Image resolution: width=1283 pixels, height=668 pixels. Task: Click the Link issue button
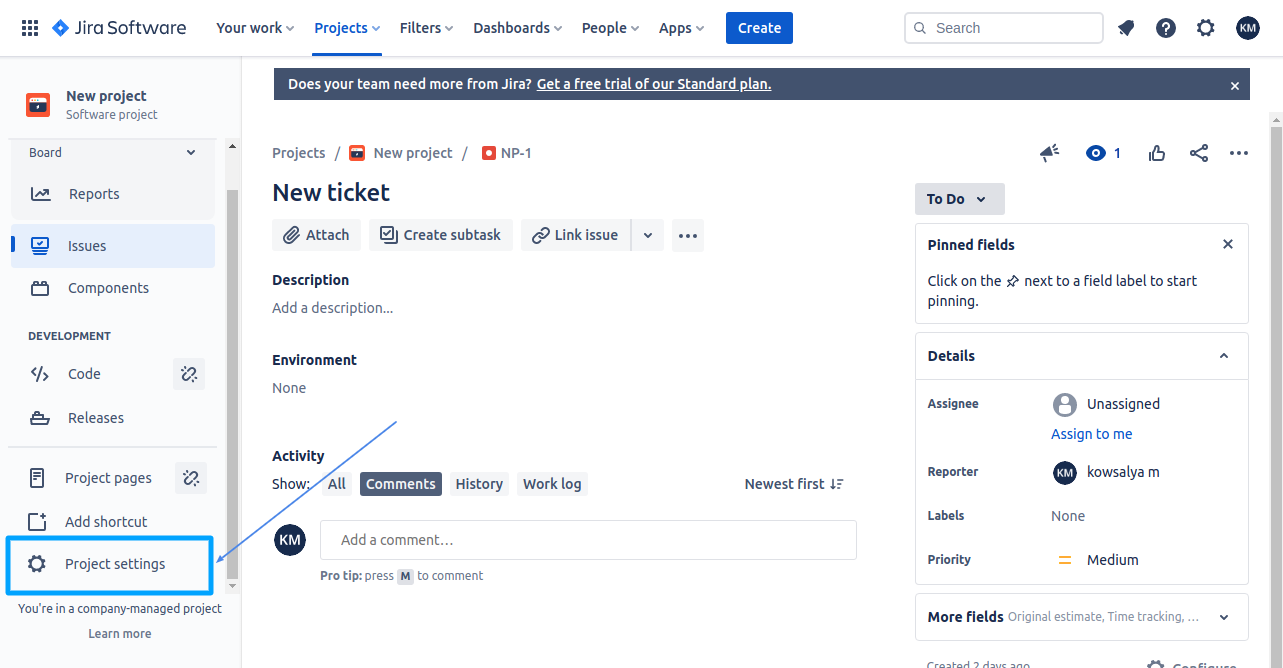click(576, 235)
